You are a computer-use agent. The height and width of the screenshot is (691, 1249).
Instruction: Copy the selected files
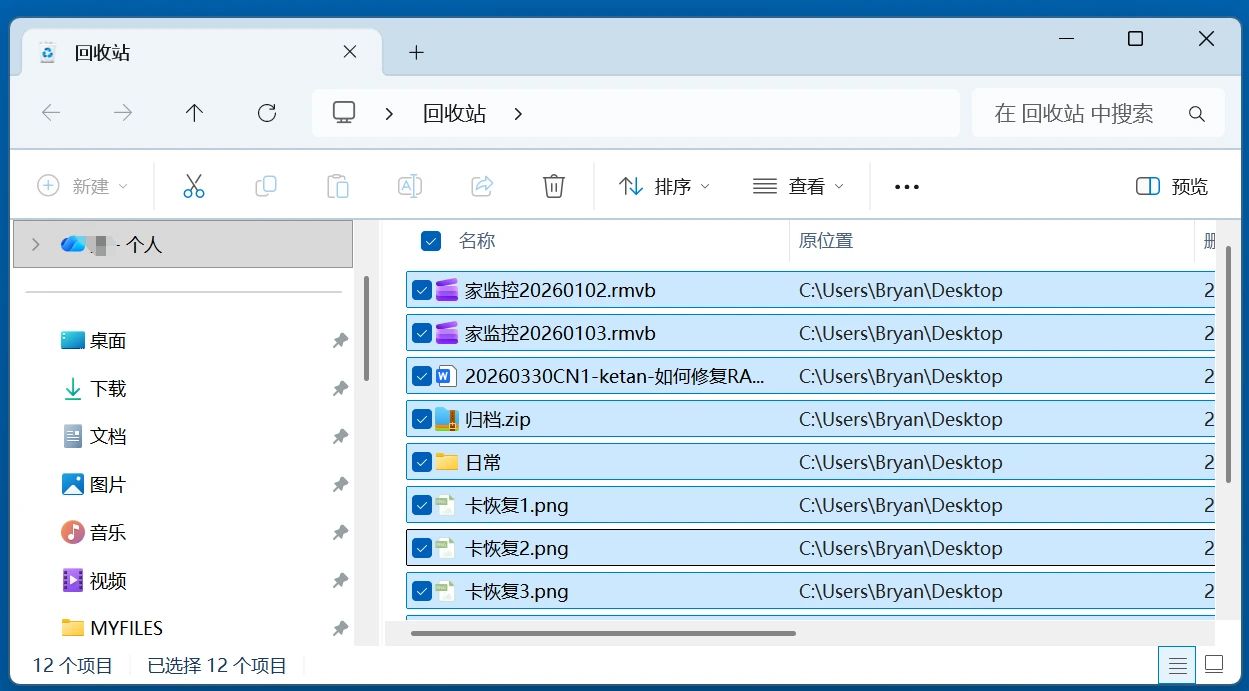pyautogui.click(x=265, y=186)
